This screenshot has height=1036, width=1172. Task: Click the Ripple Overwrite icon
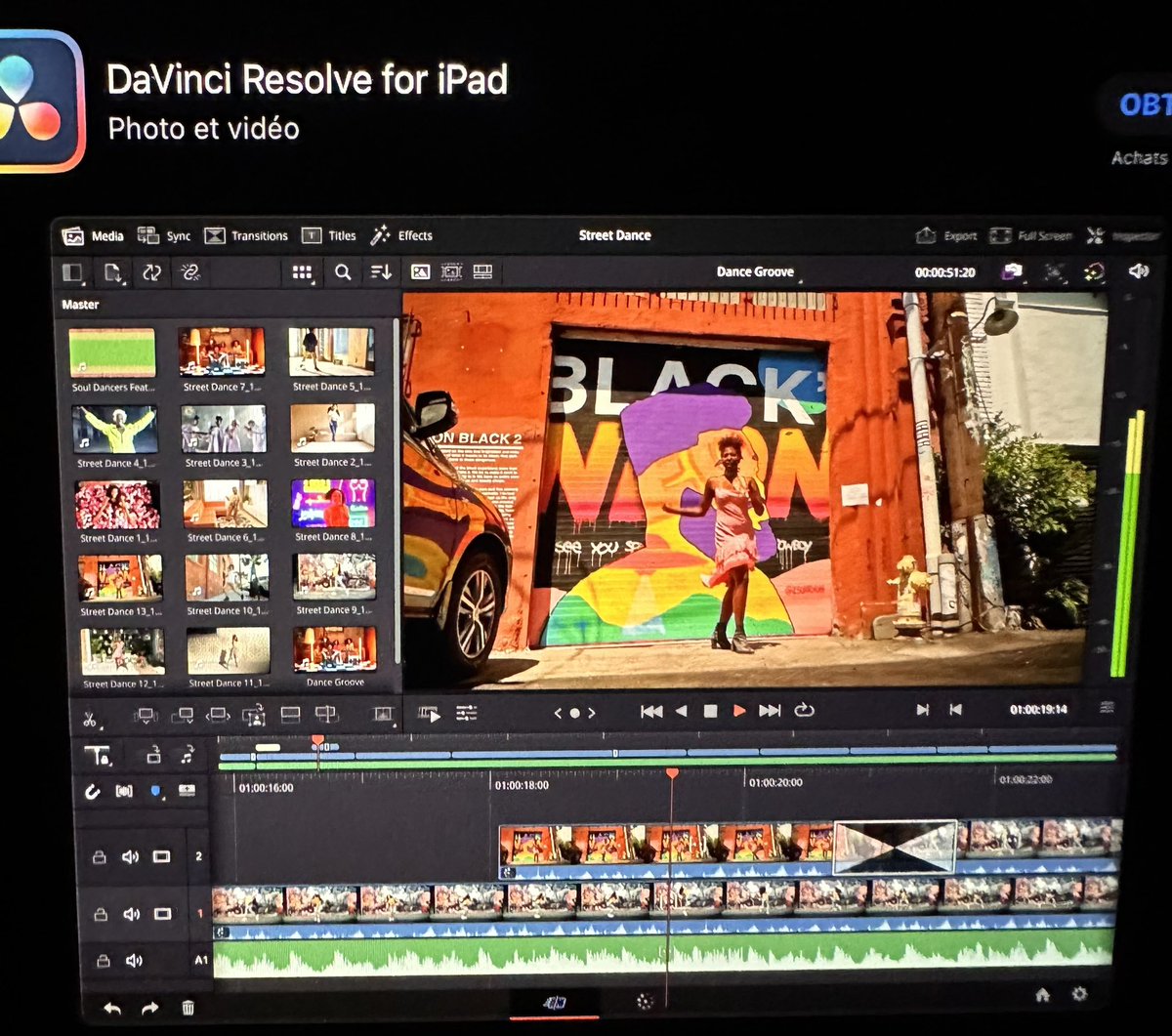(x=218, y=717)
